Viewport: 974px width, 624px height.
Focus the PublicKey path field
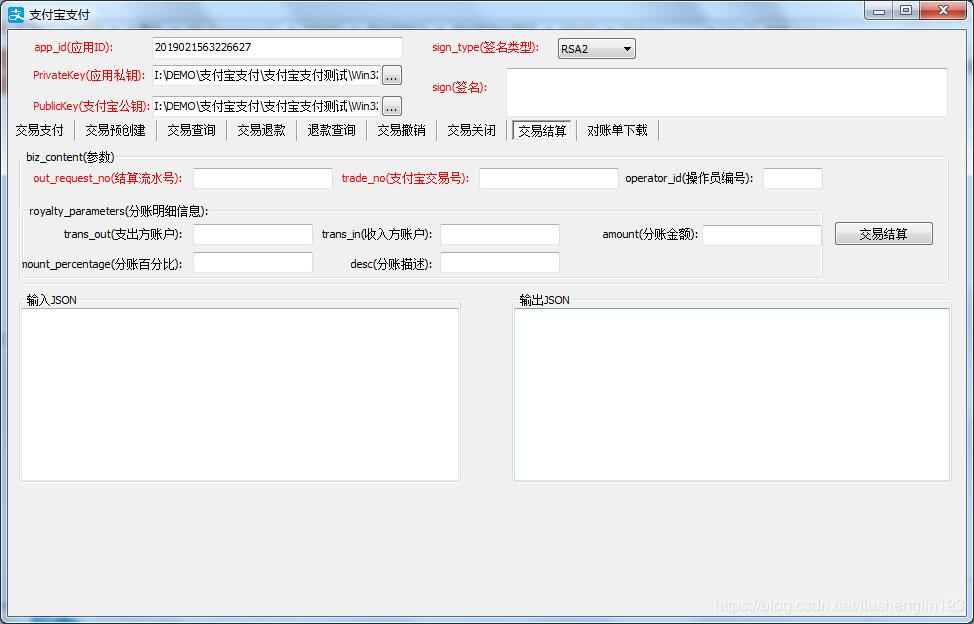[x=266, y=106]
